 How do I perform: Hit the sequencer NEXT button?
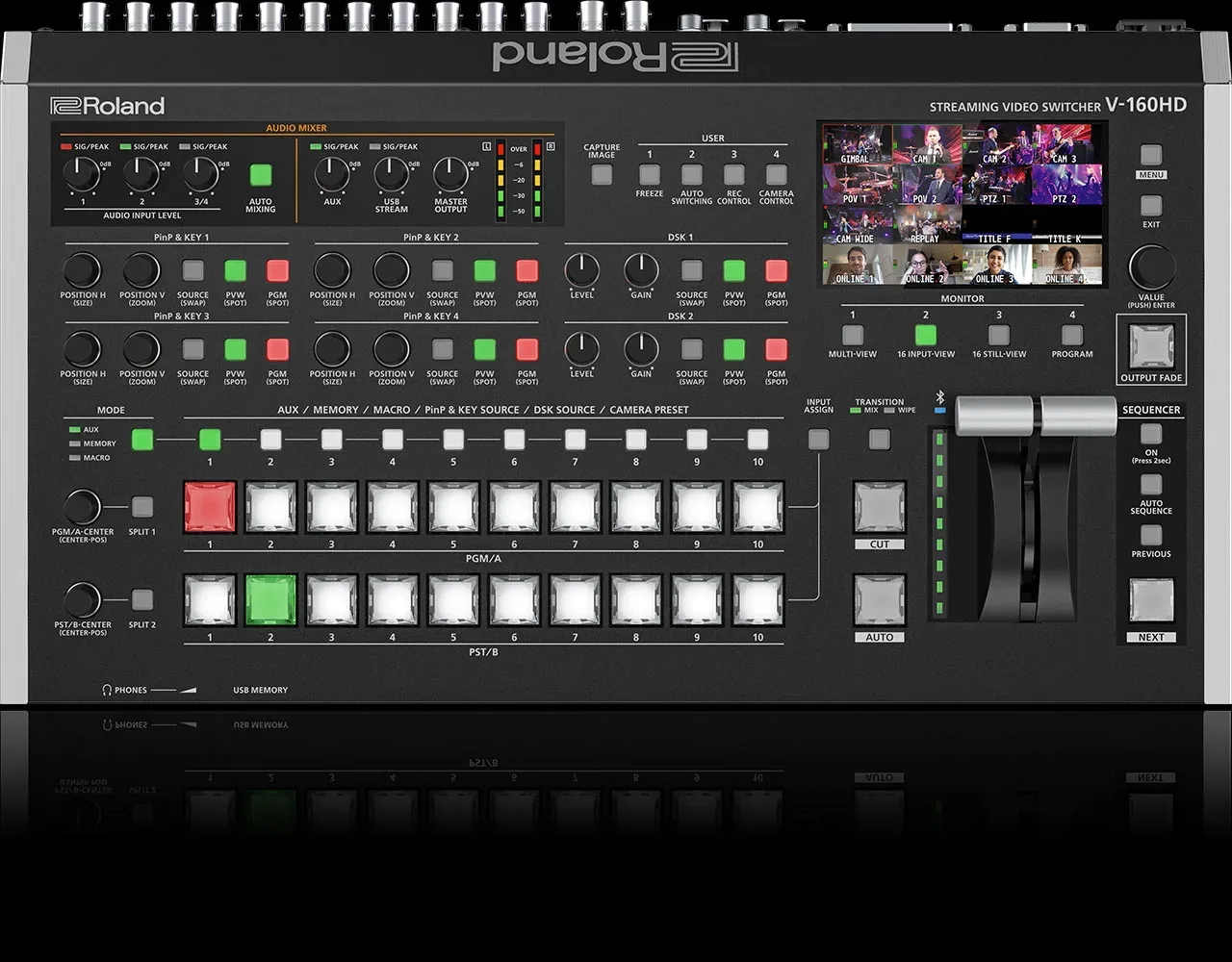click(1151, 601)
